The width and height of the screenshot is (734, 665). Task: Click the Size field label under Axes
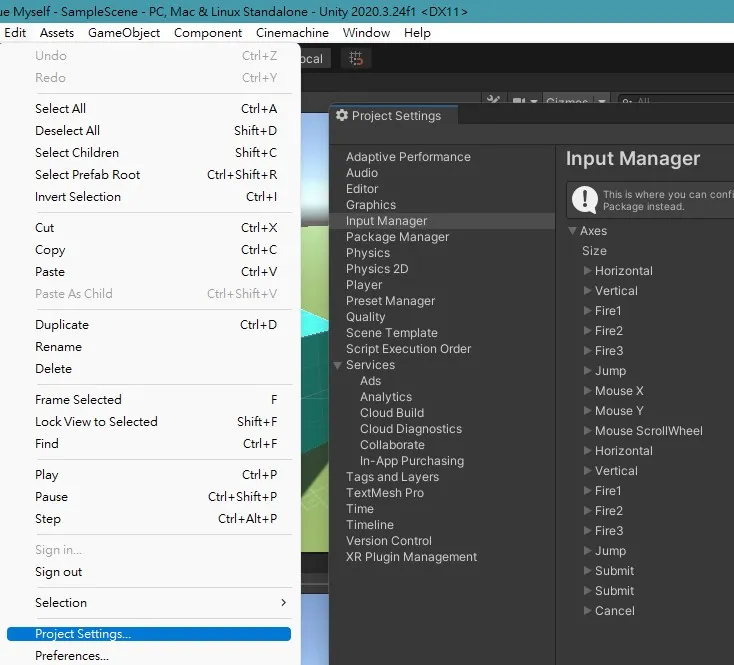pyautogui.click(x=594, y=250)
